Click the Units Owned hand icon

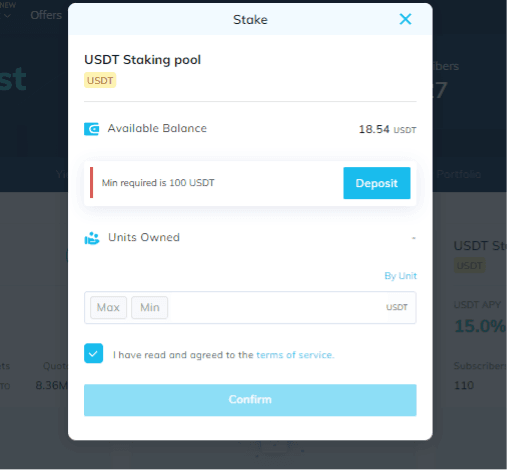[x=92, y=238]
